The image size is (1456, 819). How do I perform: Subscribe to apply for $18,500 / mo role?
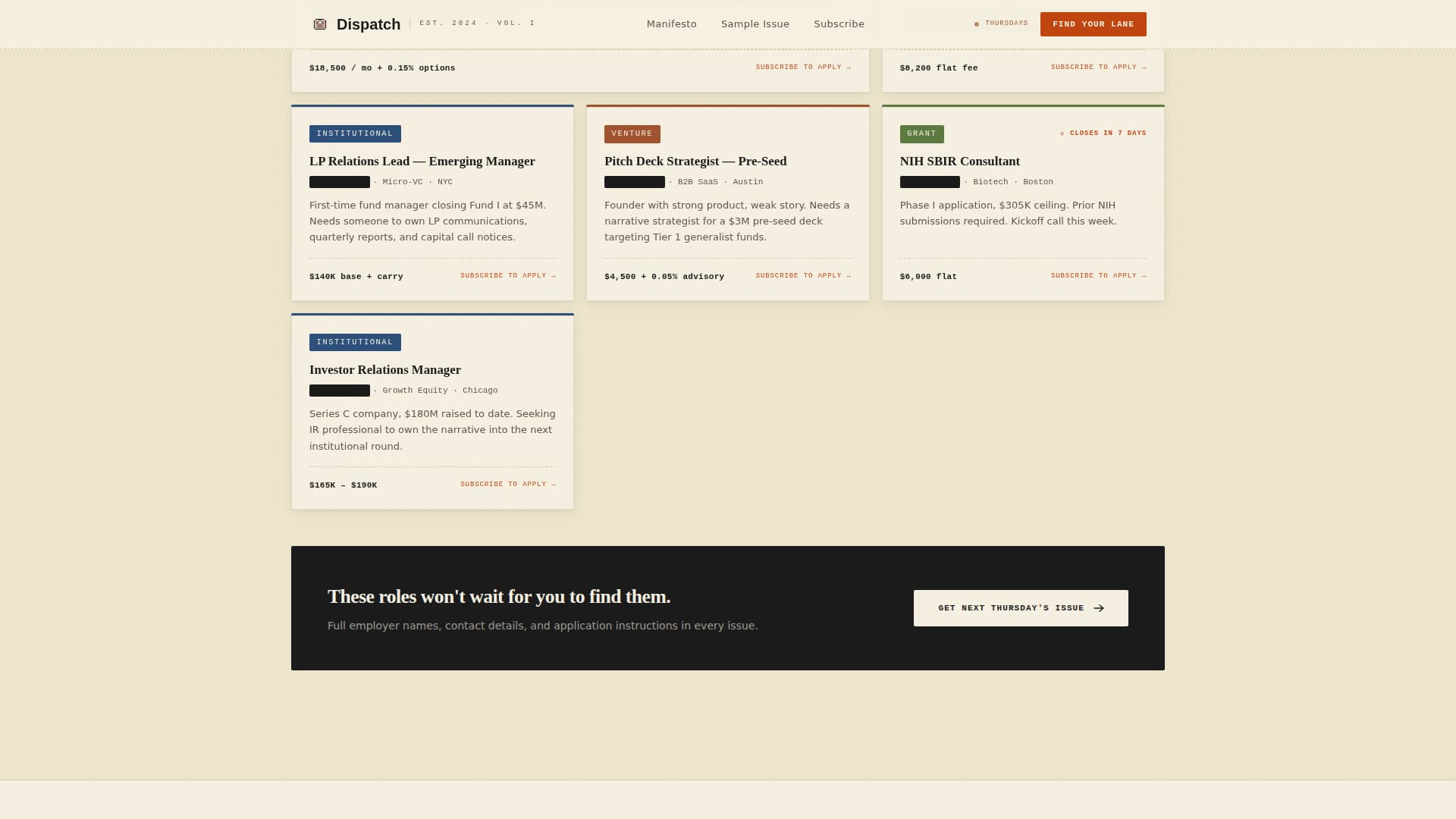[x=803, y=67]
